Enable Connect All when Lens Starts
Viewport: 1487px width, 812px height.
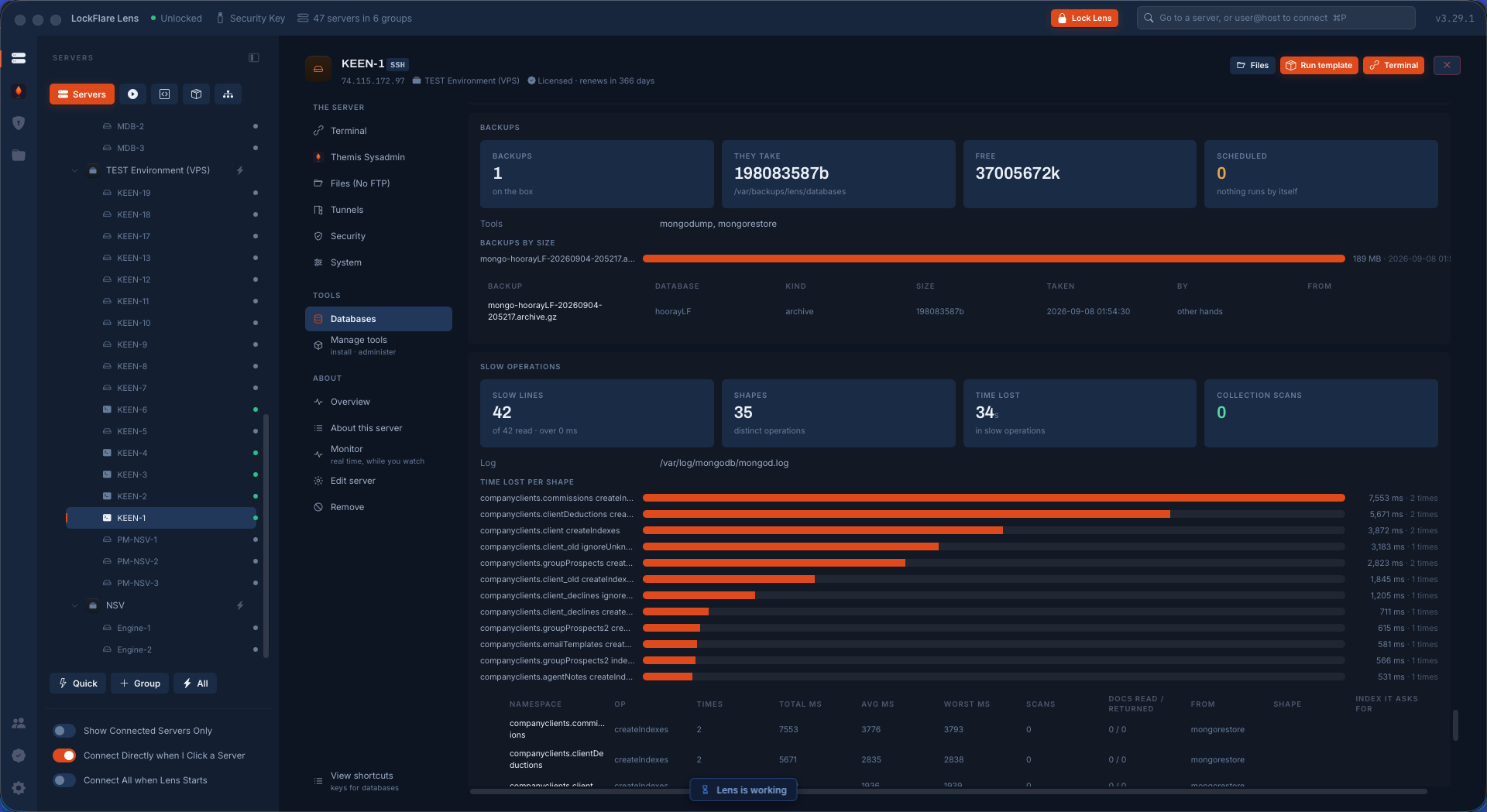coord(64,780)
